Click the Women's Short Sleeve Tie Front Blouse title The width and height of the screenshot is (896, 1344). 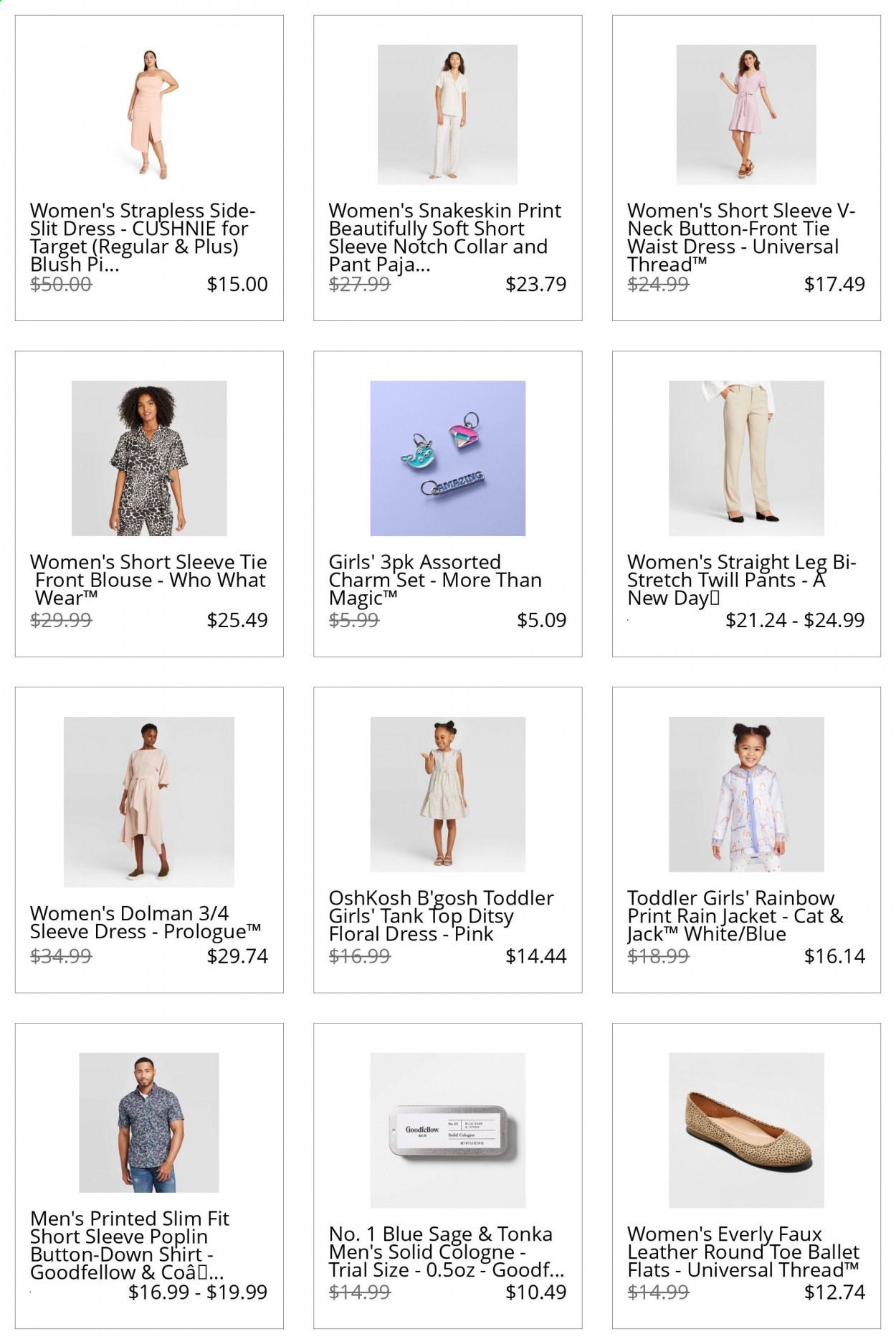tap(148, 580)
